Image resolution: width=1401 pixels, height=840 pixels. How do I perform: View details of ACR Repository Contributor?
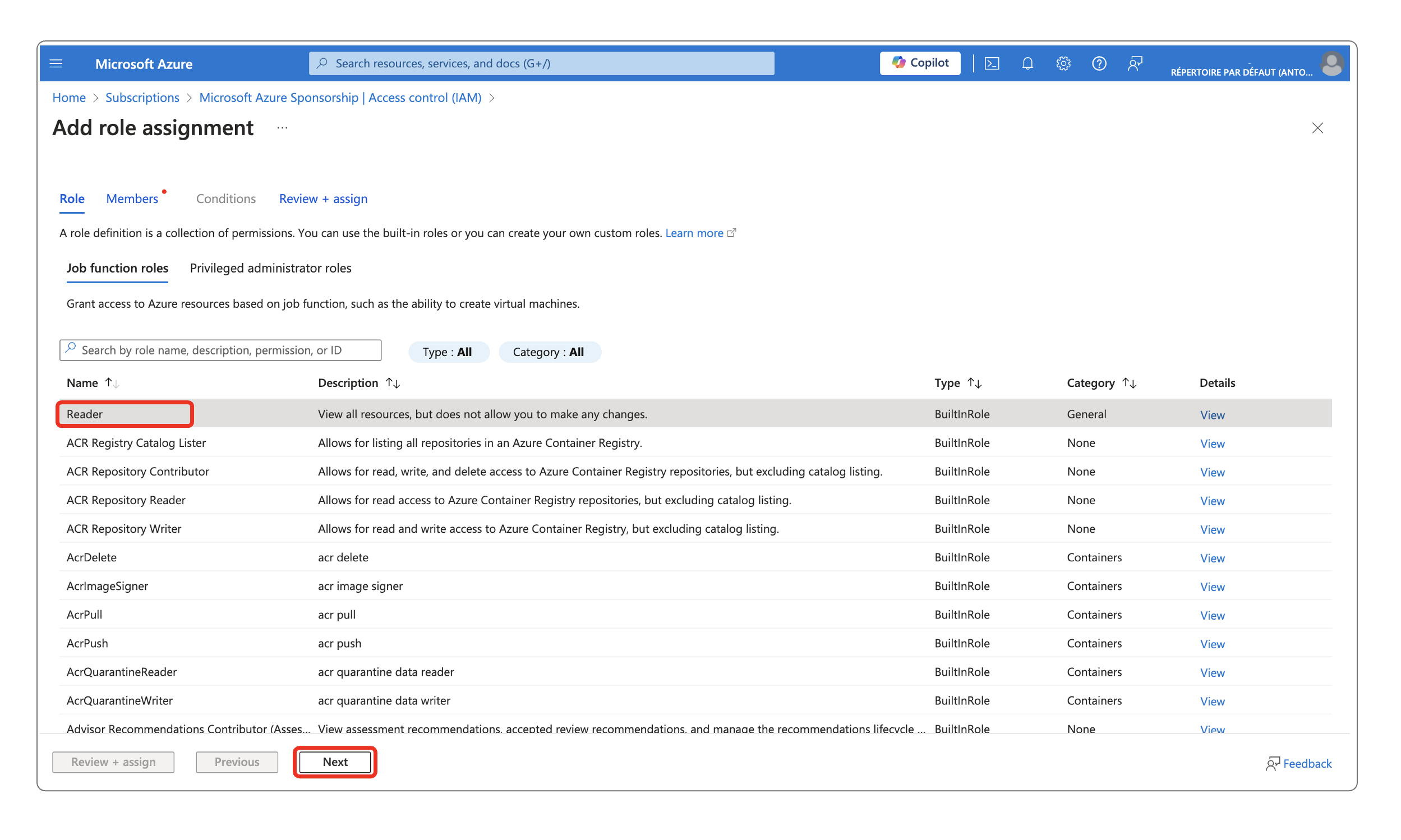point(1211,472)
